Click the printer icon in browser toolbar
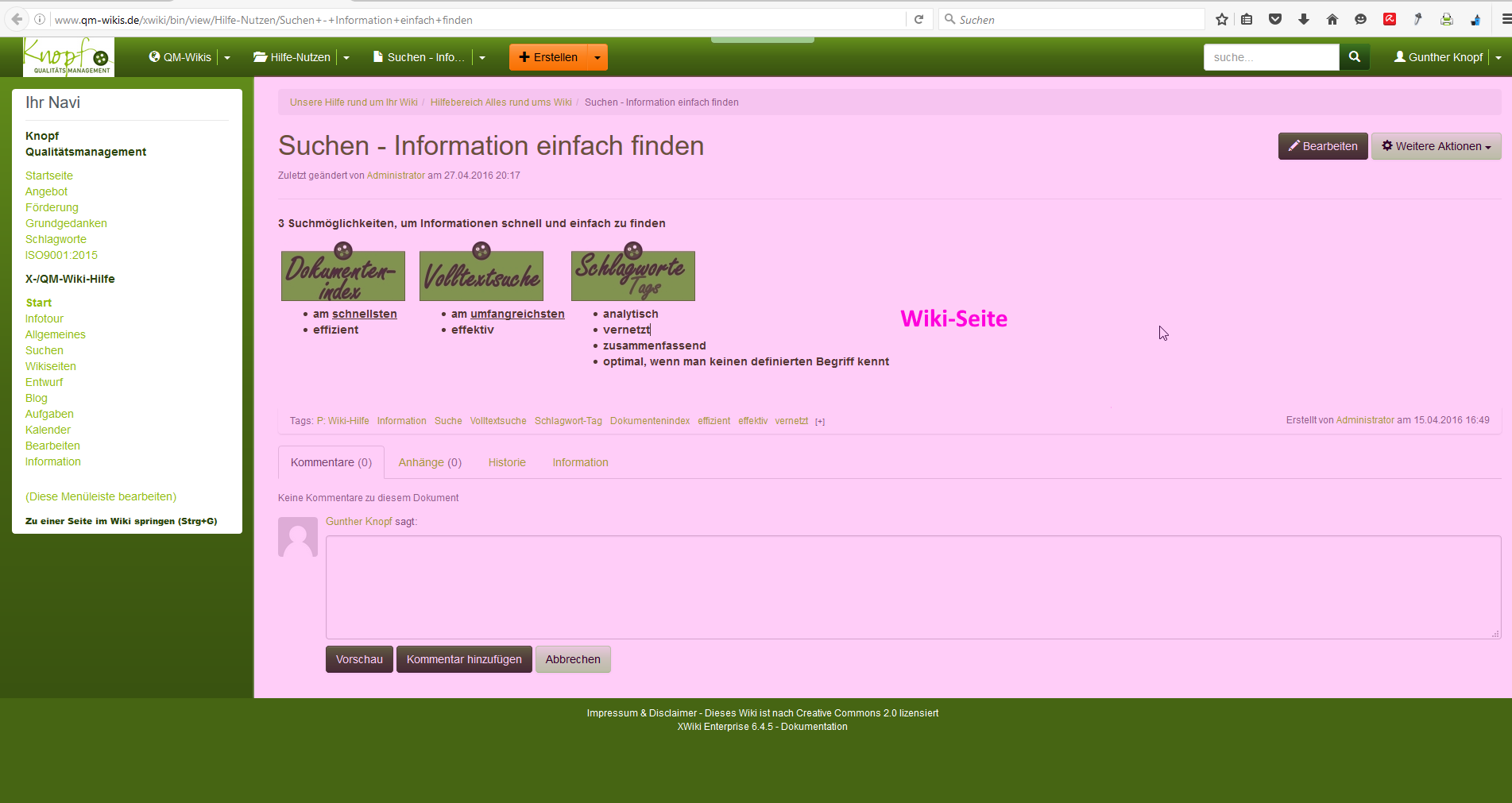This screenshot has height=803, width=1512. coord(1447,20)
